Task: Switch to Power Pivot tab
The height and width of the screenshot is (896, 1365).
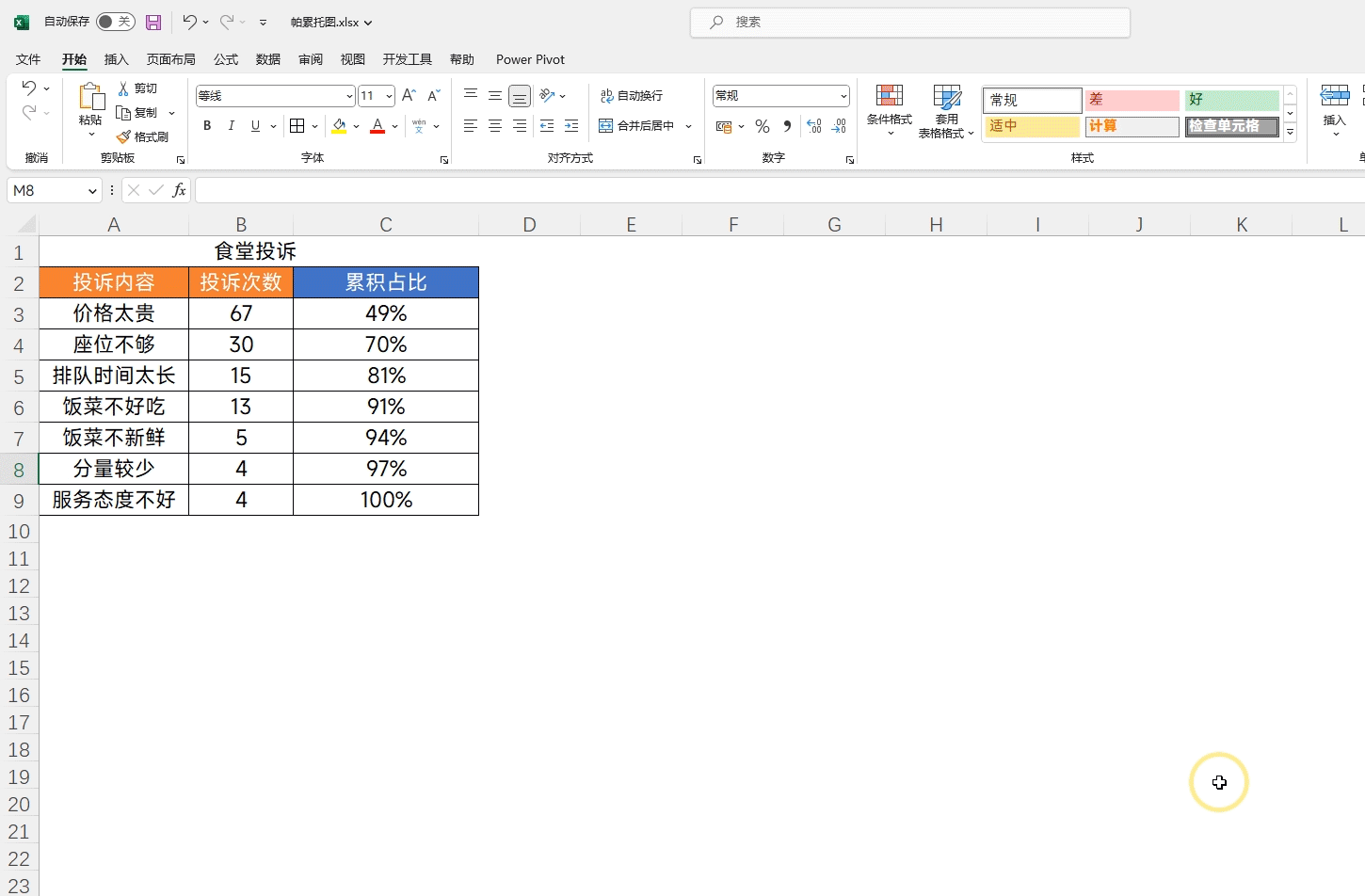Action: (x=530, y=59)
